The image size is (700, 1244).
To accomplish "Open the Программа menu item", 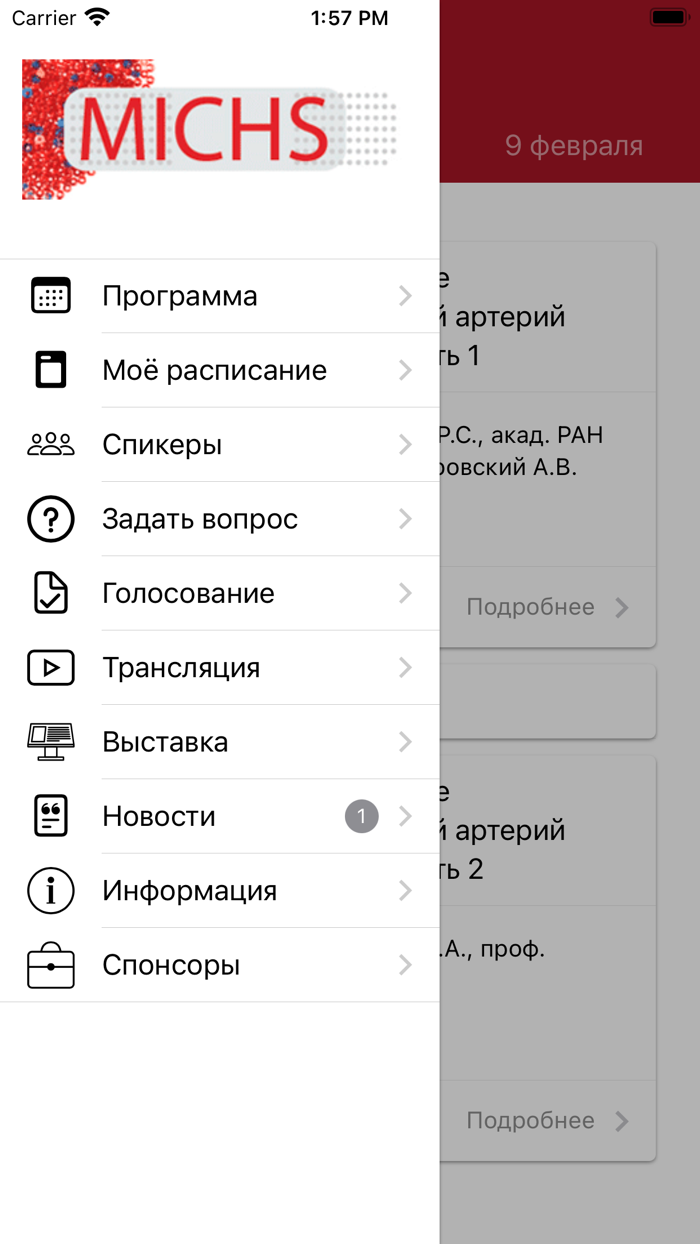I will [x=220, y=296].
